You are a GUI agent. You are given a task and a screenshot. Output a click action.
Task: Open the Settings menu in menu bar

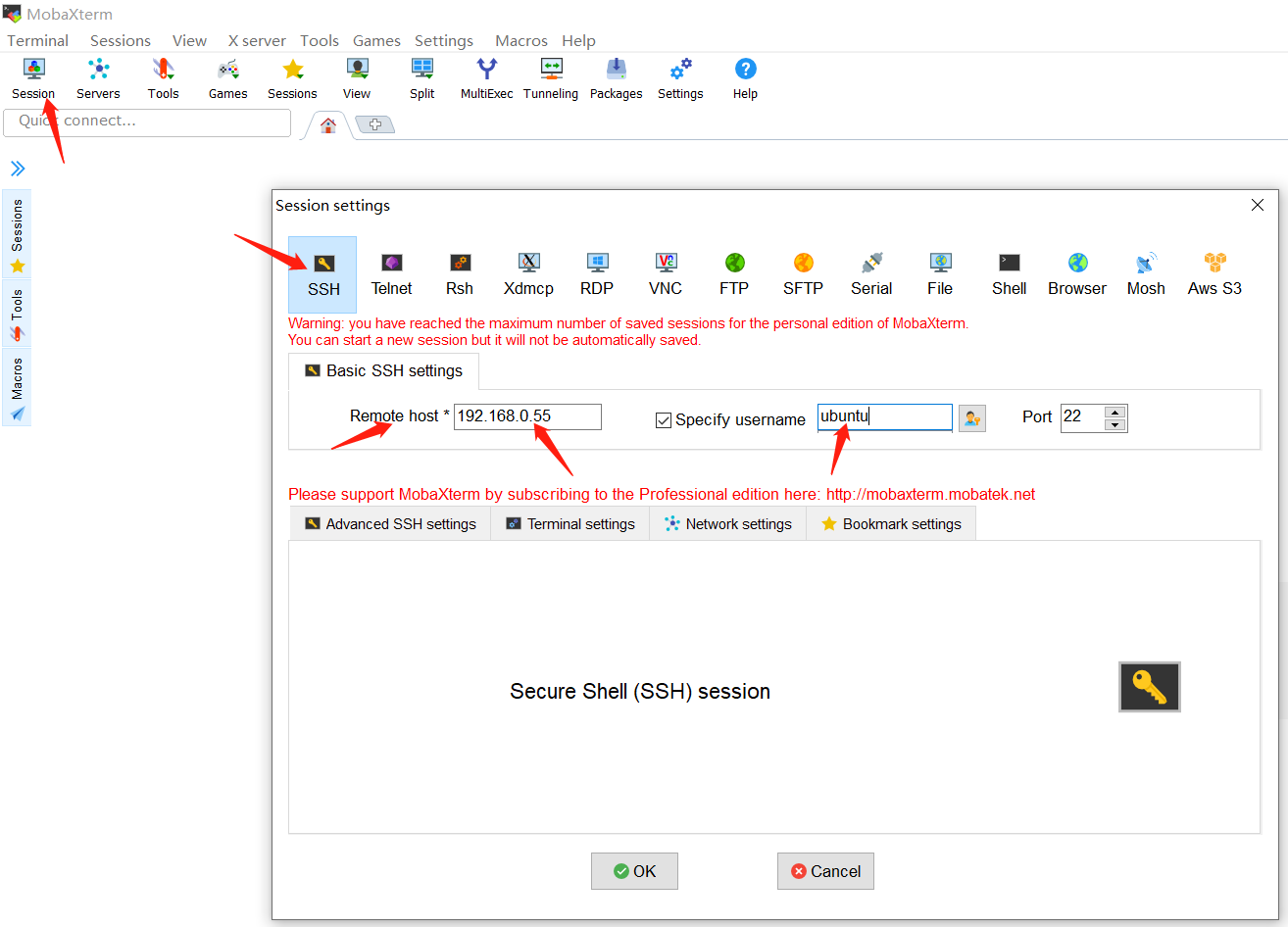pyautogui.click(x=444, y=40)
